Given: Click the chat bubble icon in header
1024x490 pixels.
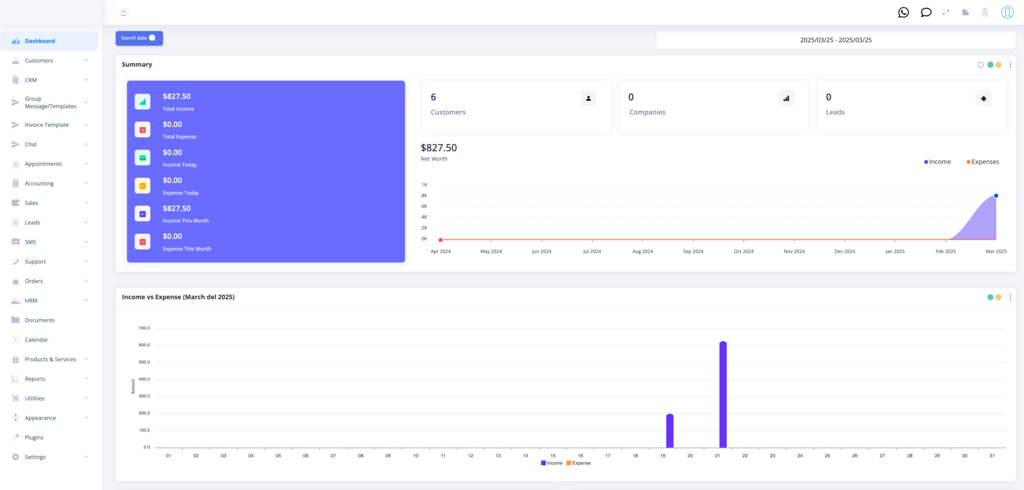Looking at the screenshot, I should pyautogui.click(x=926, y=12).
